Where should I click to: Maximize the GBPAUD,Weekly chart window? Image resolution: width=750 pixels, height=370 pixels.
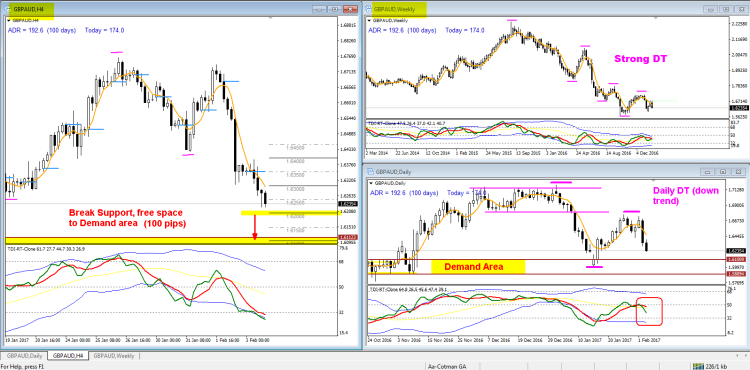click(727, 9)
